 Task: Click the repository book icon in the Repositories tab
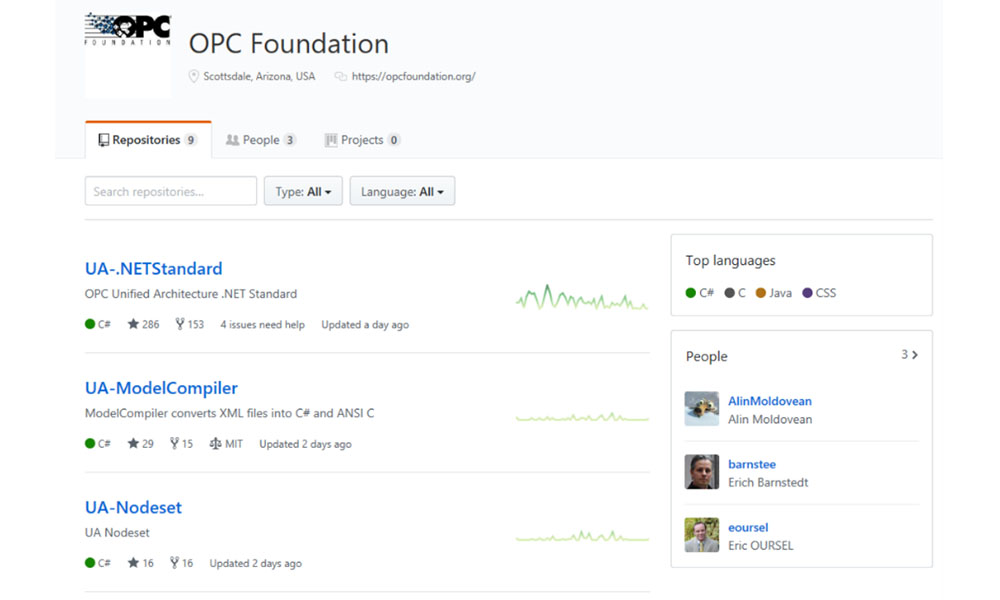point(103,140)
